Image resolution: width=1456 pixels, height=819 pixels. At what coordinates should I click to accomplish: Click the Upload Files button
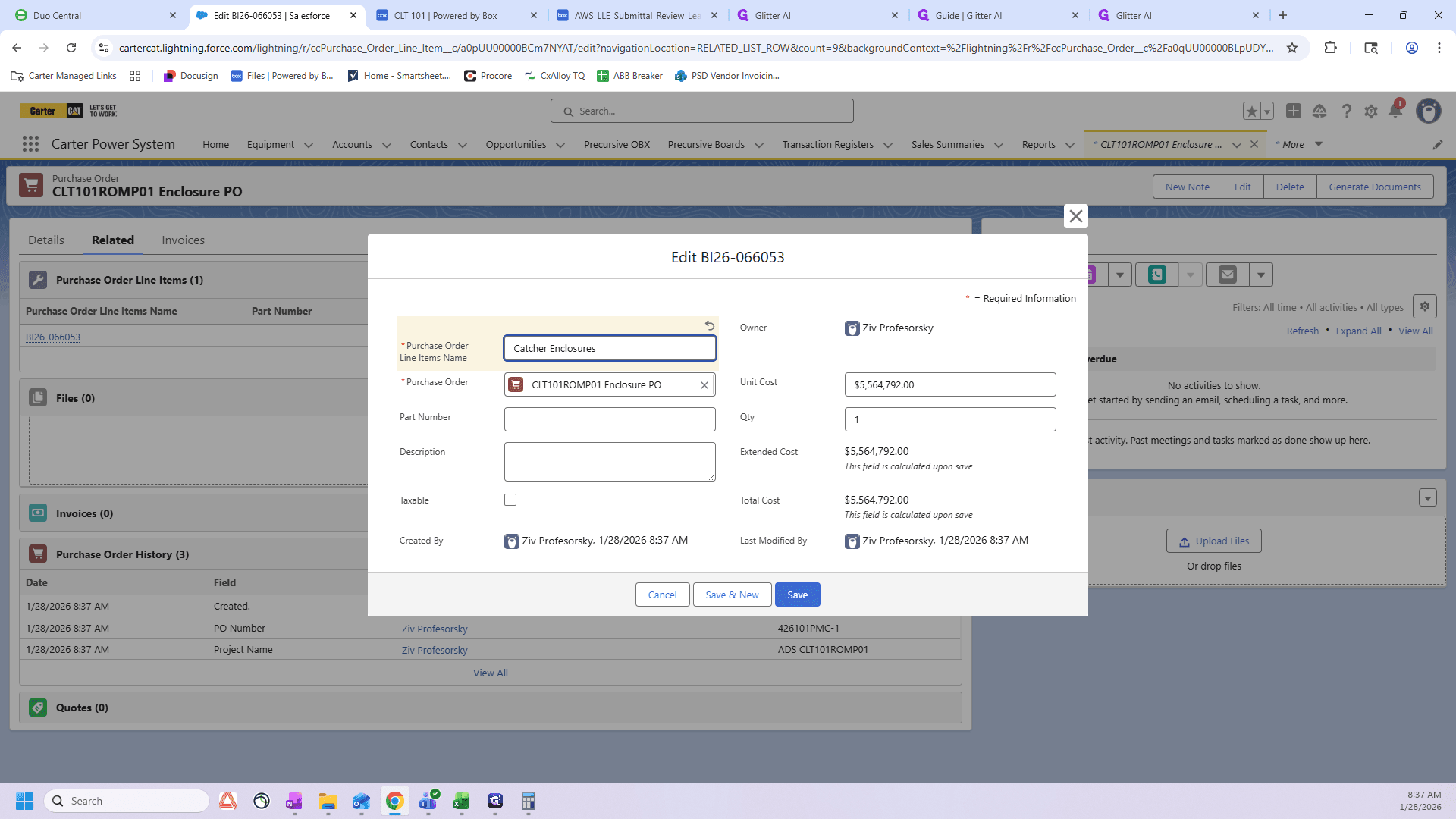point(1213,541)
